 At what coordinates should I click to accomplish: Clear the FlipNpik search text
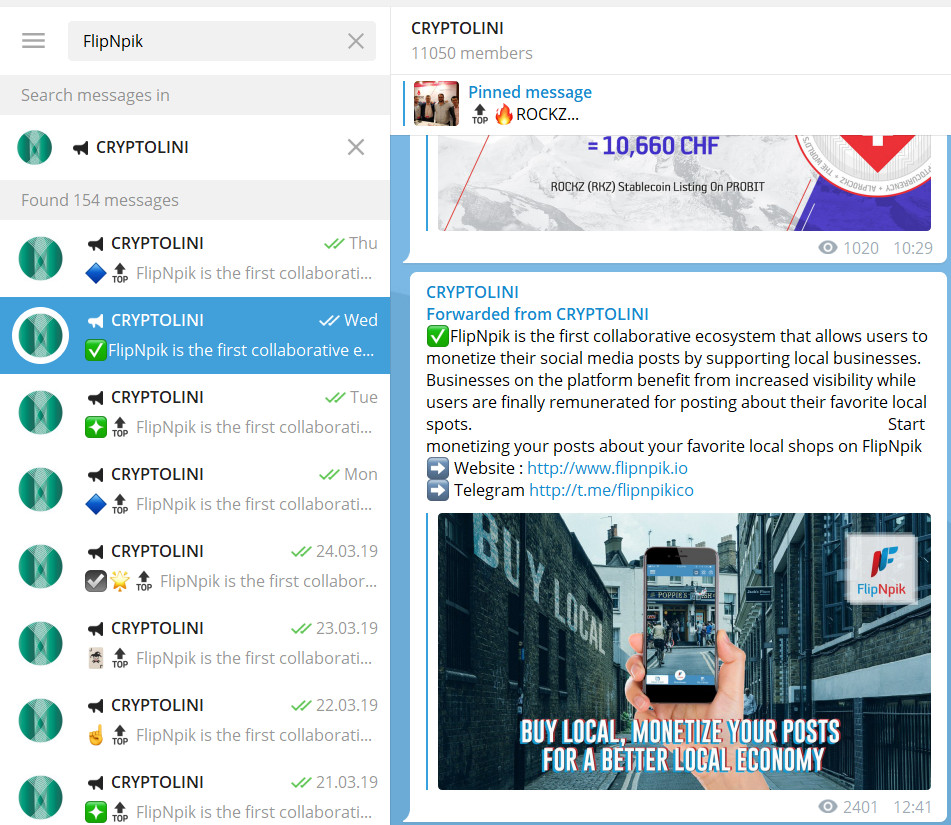click(x=356, y=41)
